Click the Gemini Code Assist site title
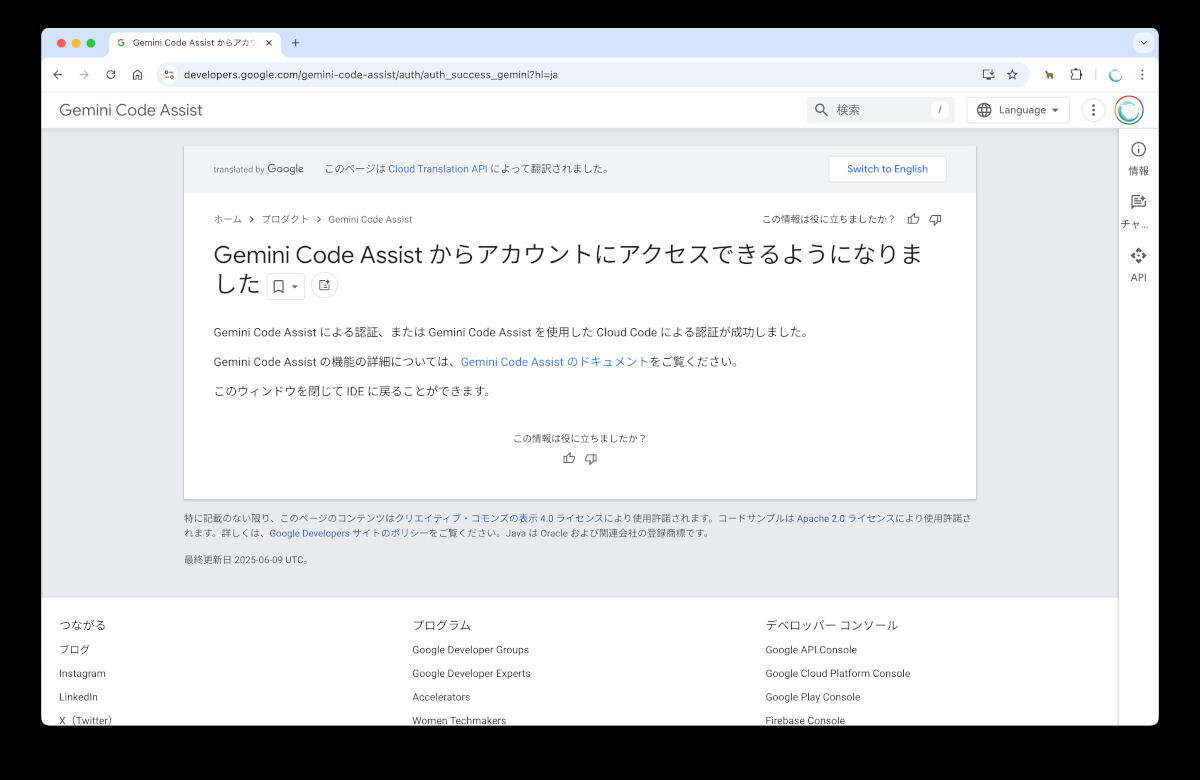 click(131, 110)
